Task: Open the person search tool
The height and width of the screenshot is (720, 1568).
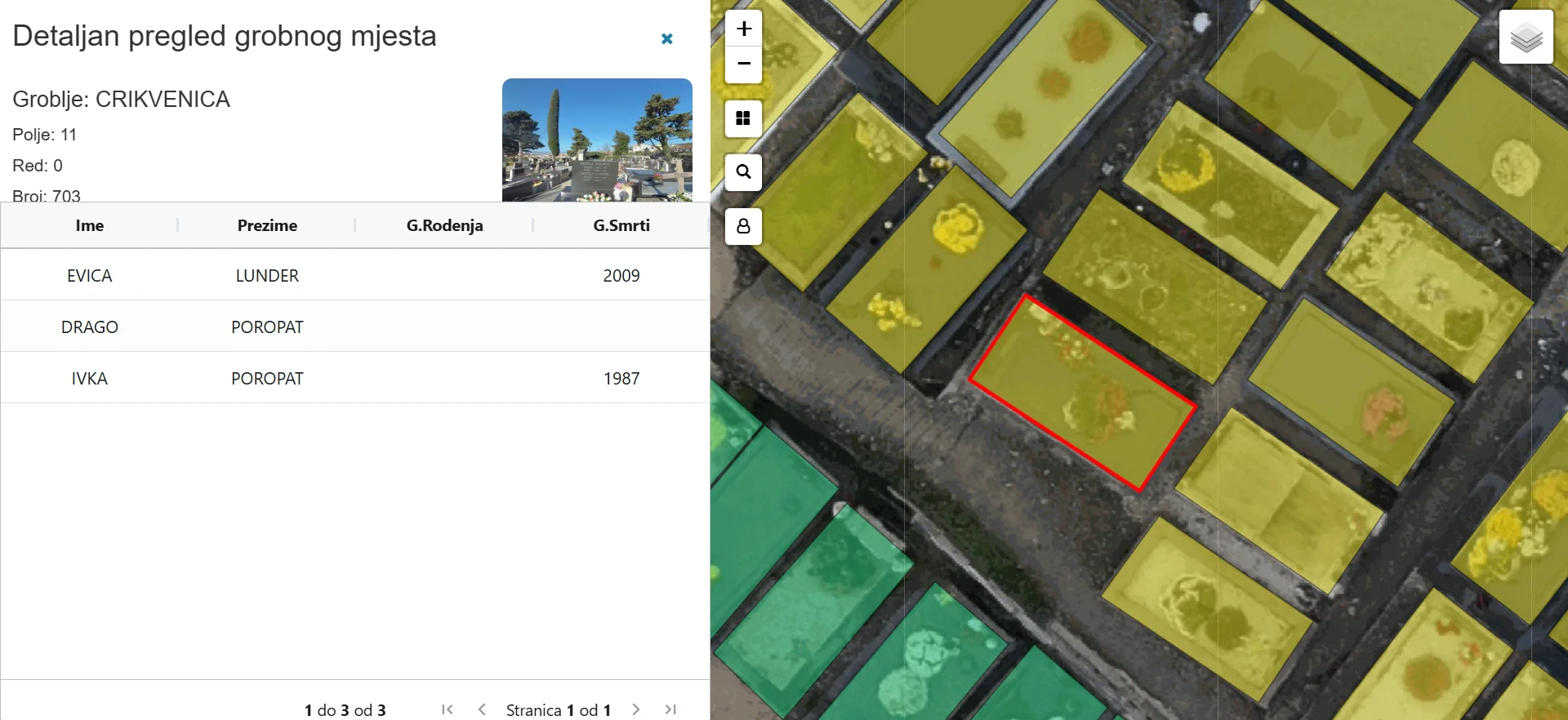Action: click(x=743, y=226)
